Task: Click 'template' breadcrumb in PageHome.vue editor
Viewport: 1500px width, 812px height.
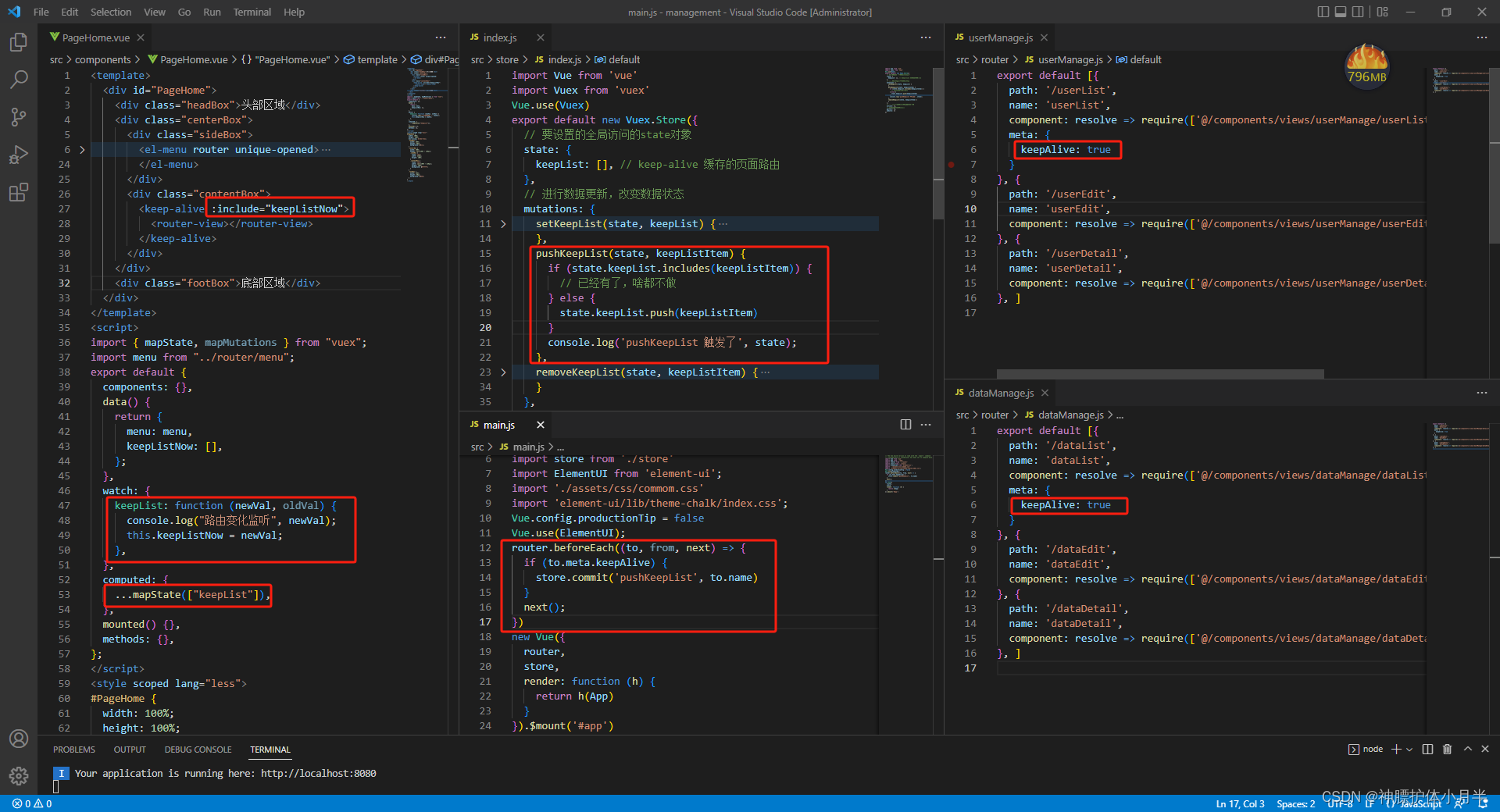Action: (377, 59)
